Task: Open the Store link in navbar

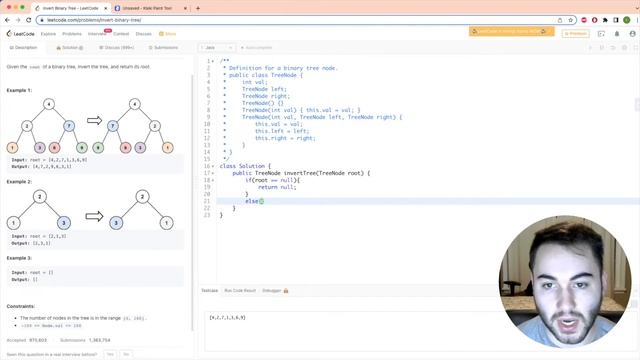Action: point(168,34)
